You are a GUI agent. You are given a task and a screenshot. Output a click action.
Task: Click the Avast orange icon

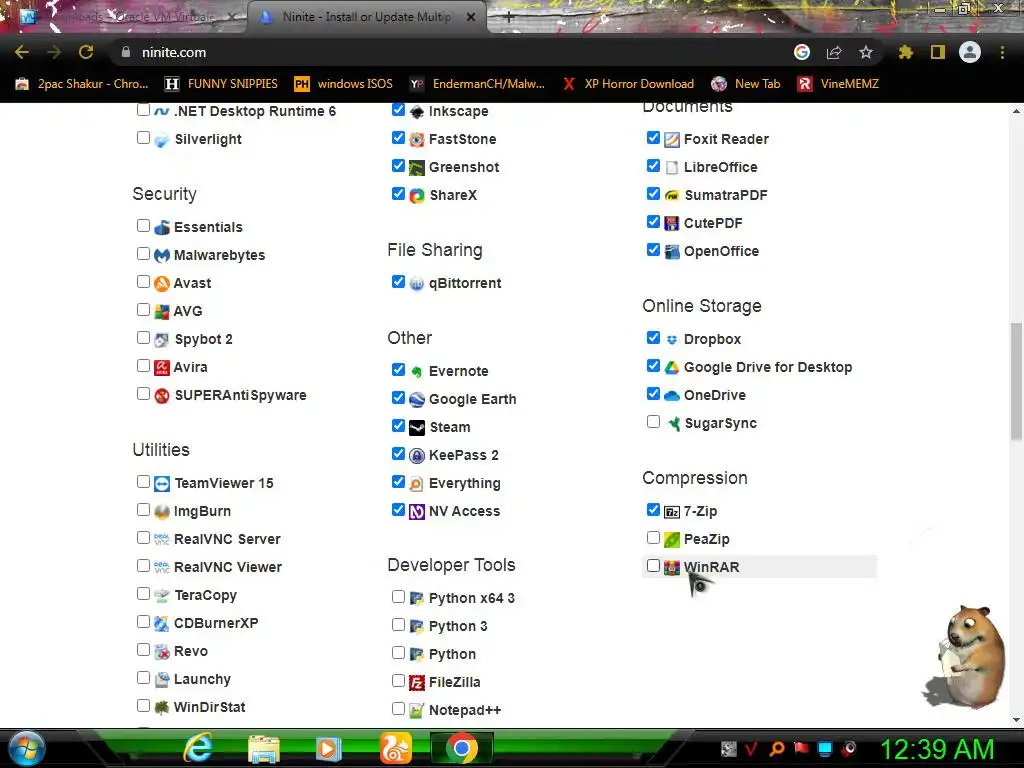pyautogui.click(x=162, y=283)
